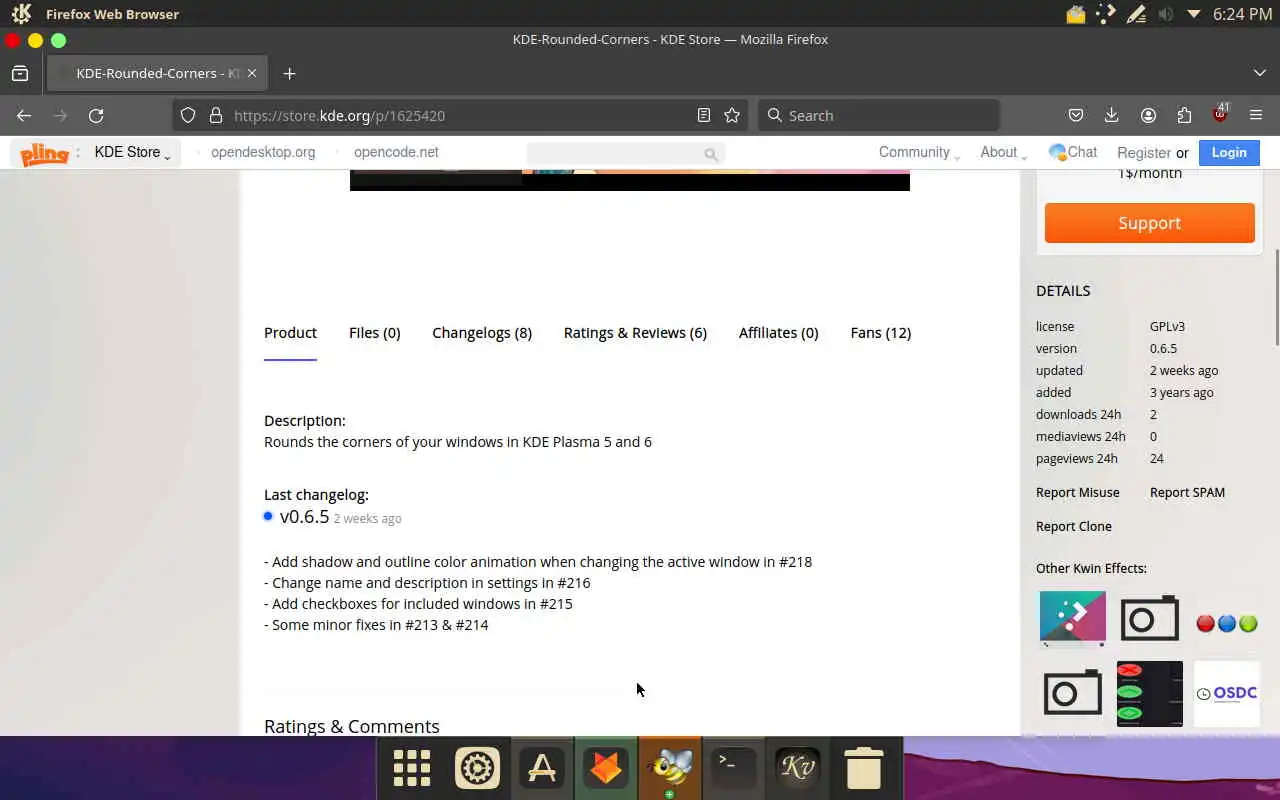Image resolution: width=1280 pixels, height=800 pixels.
Task: Close the KDE-Rounded-Corners browser tab
Action: (252, 73)
